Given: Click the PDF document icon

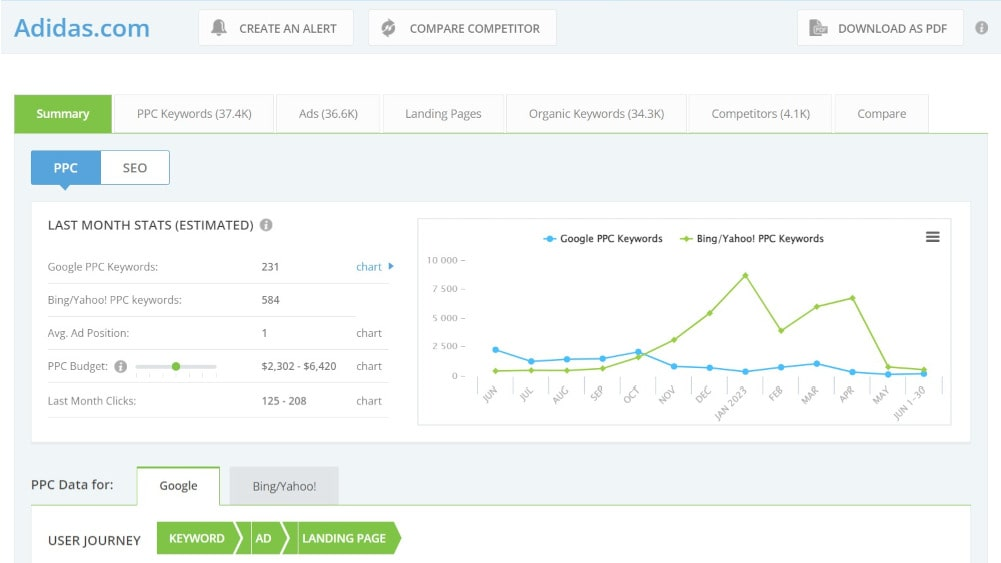Looking at the screenshot, I should (x=818, y=28).
